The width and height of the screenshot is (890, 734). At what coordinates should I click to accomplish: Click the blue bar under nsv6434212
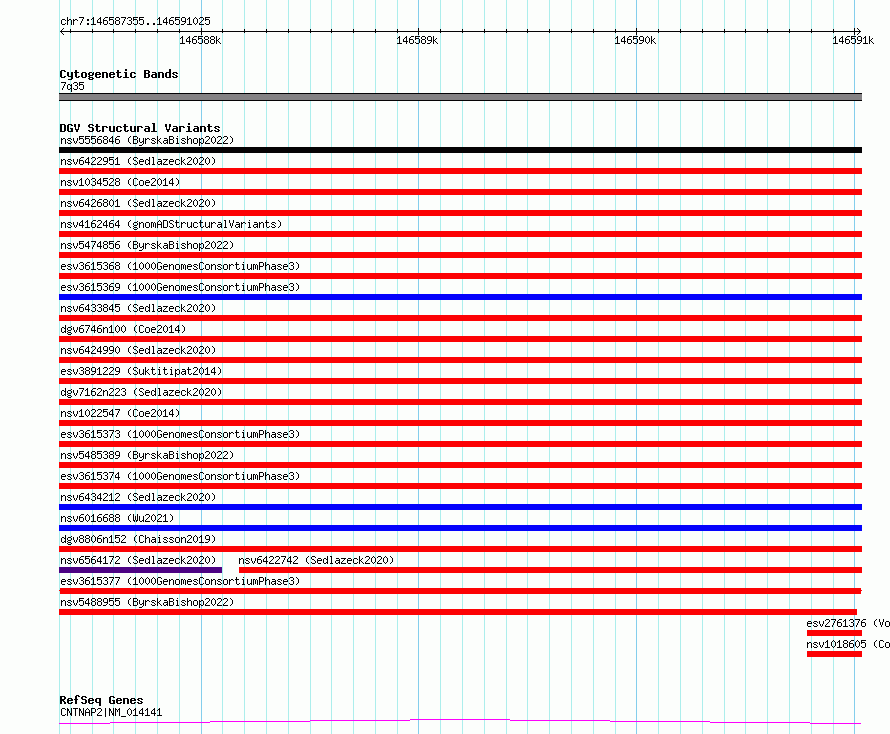coord(460,507)
